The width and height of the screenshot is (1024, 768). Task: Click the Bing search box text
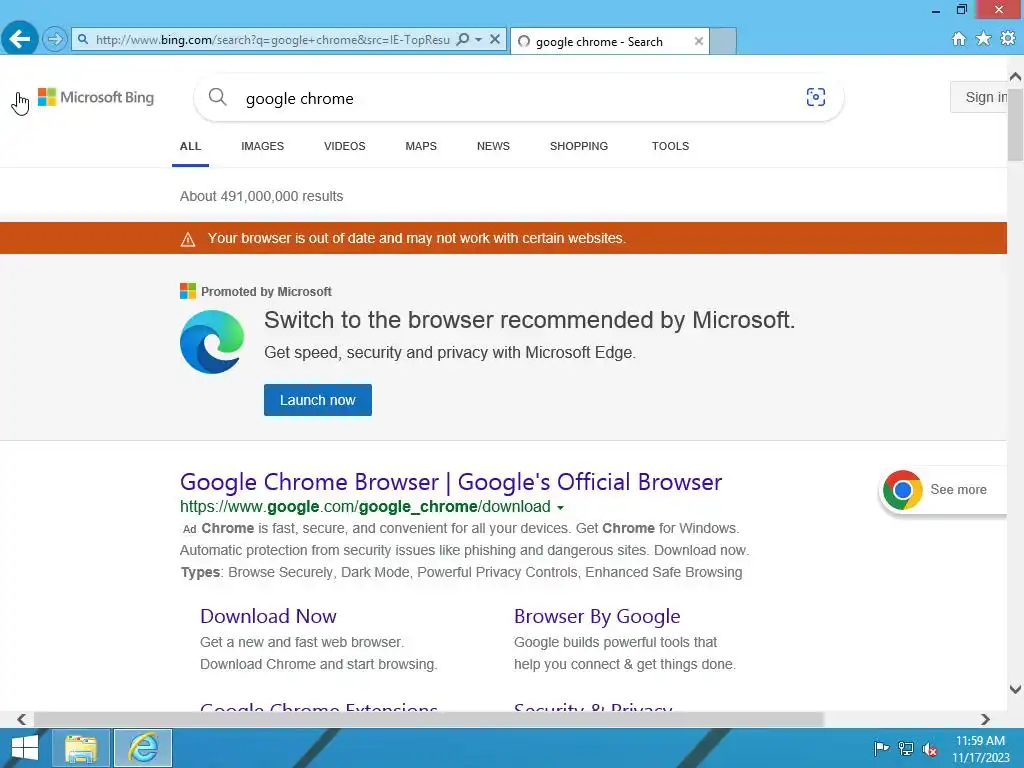[x=300, y=99]
